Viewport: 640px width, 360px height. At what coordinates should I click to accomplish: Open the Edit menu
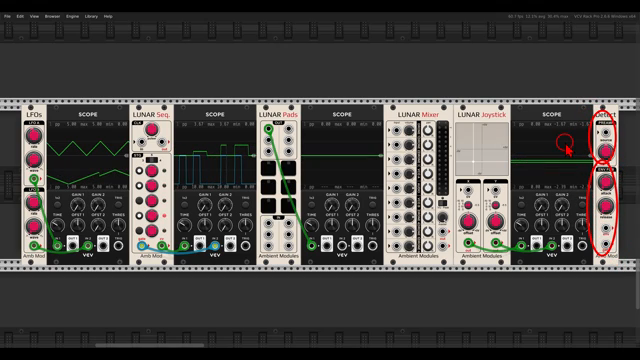pyautogui.click(x=20, y=16)
